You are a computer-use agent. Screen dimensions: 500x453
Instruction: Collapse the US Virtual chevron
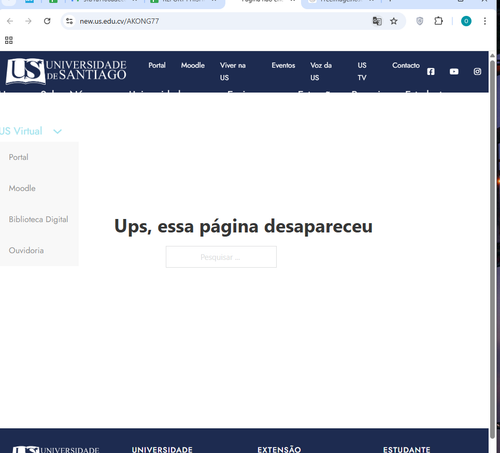58,131
